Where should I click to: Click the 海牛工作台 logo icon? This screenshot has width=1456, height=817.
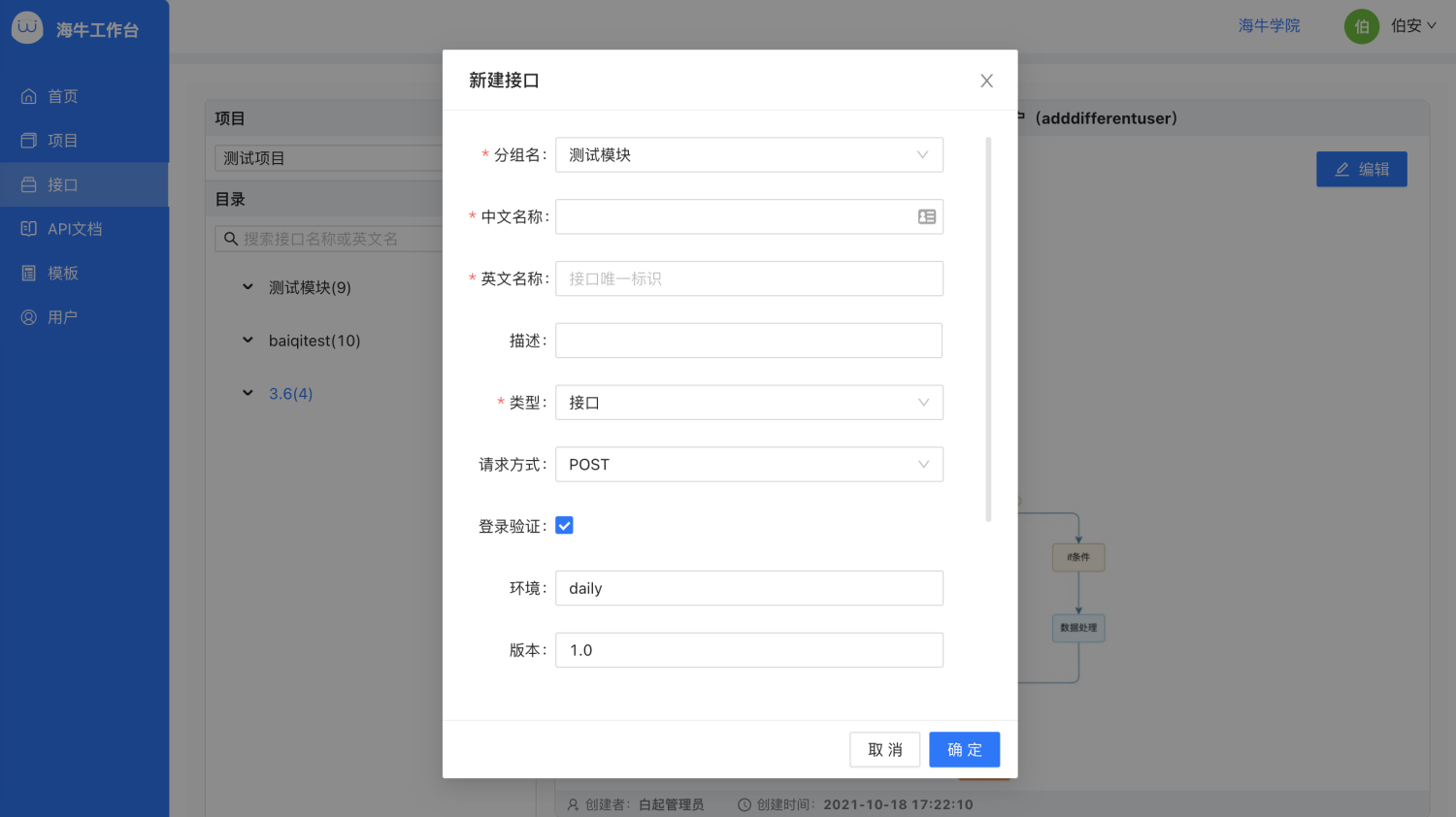[27, 27]
